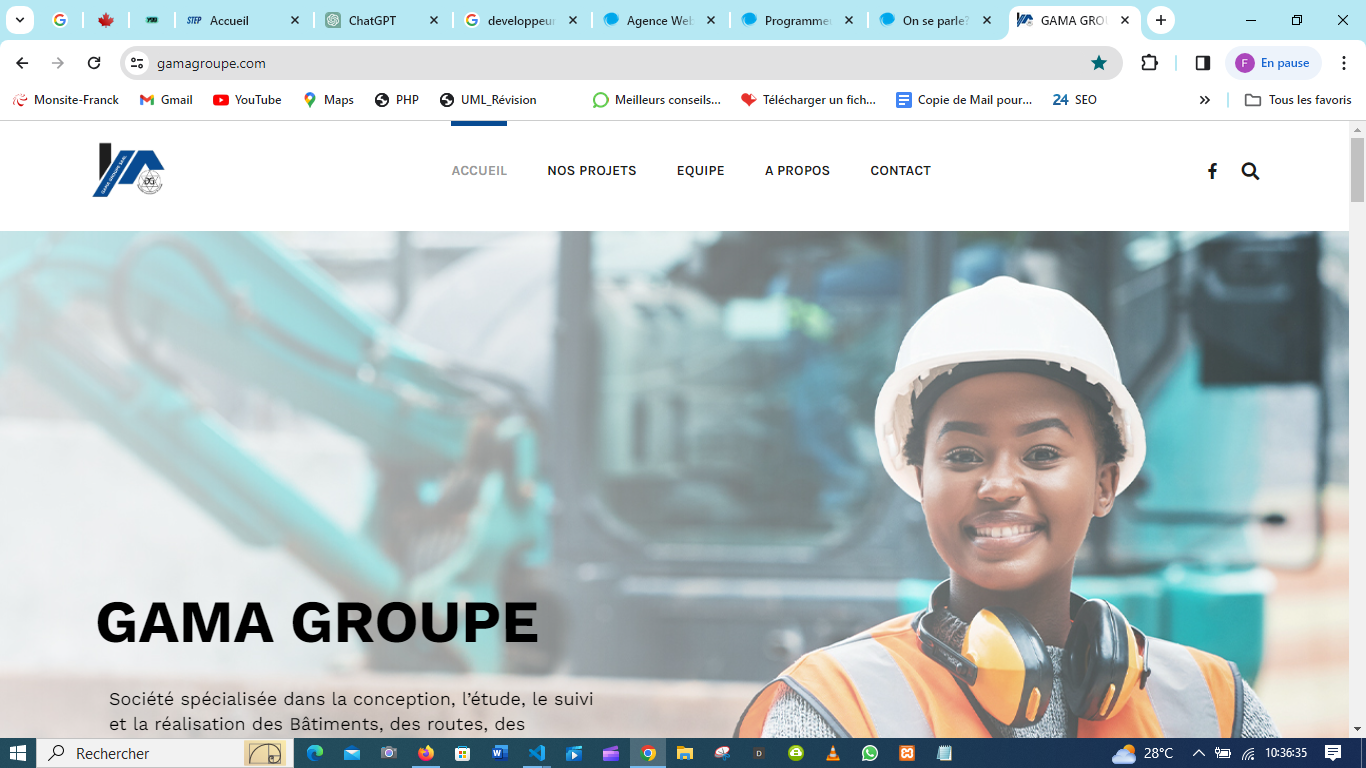Open the Facebook icon link in header

1212,171
